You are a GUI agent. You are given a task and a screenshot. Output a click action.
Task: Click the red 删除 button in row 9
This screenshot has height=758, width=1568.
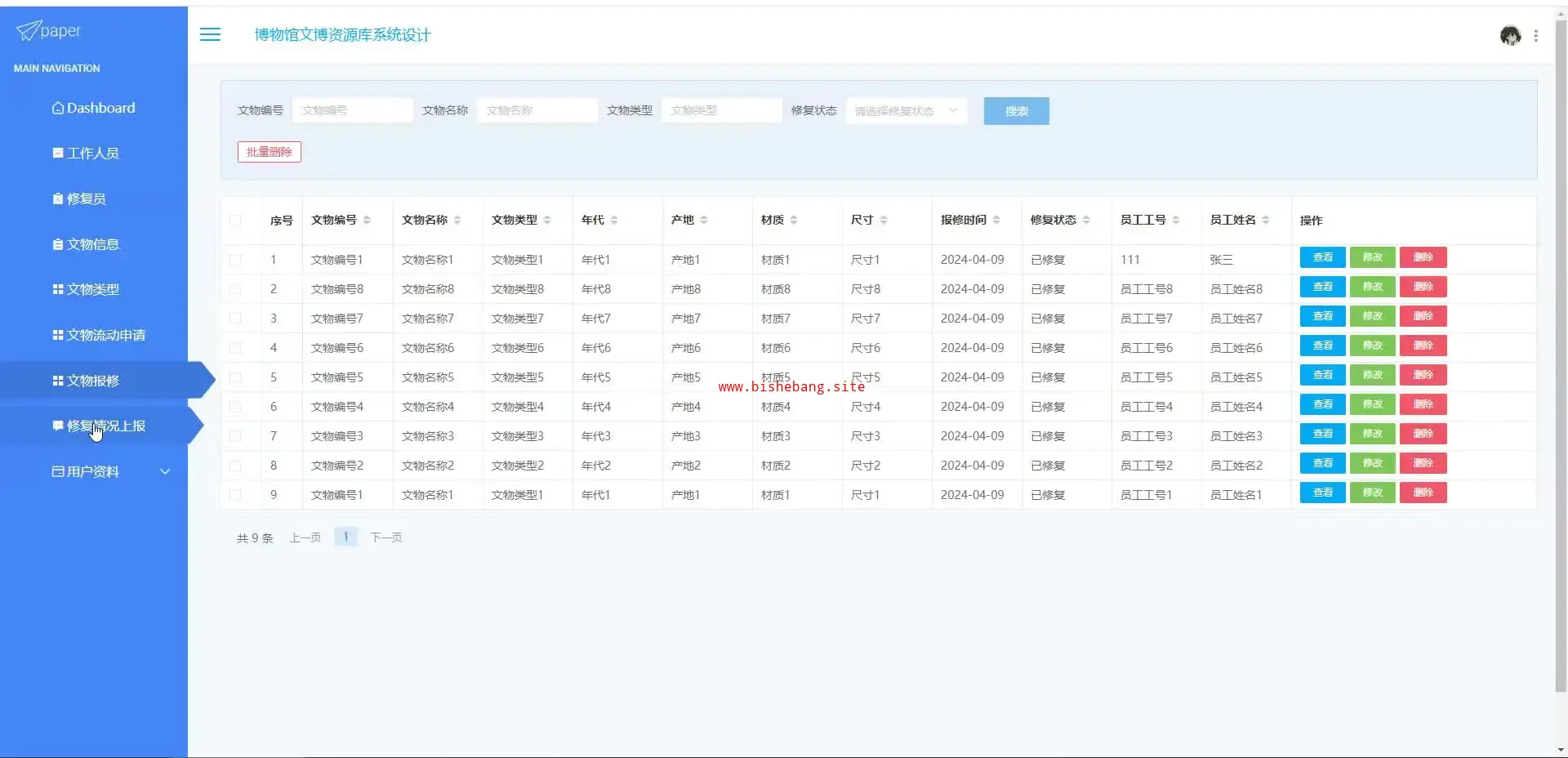tap(1423, 493)
